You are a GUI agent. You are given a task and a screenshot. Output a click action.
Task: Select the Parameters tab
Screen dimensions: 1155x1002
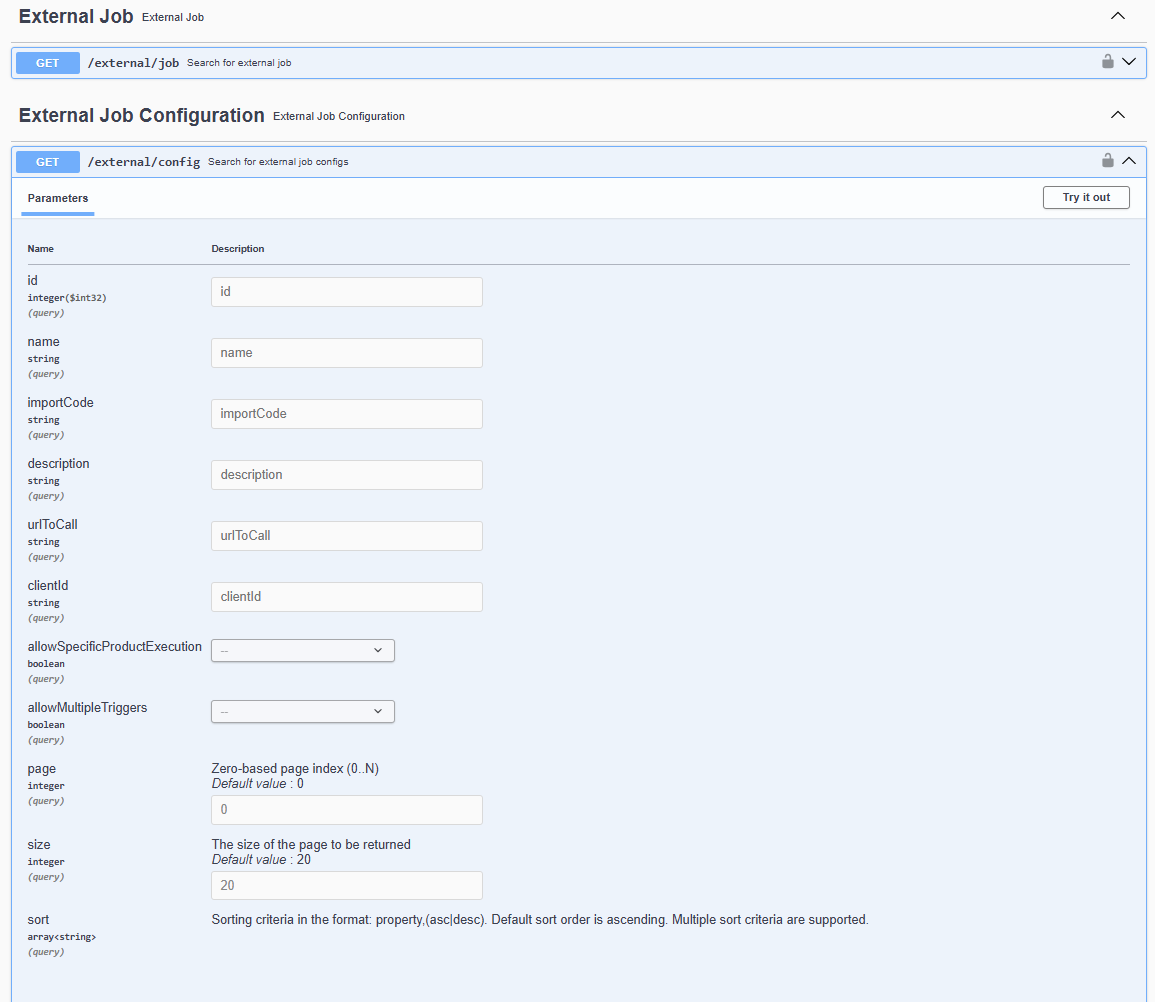[x=58, y=198]
